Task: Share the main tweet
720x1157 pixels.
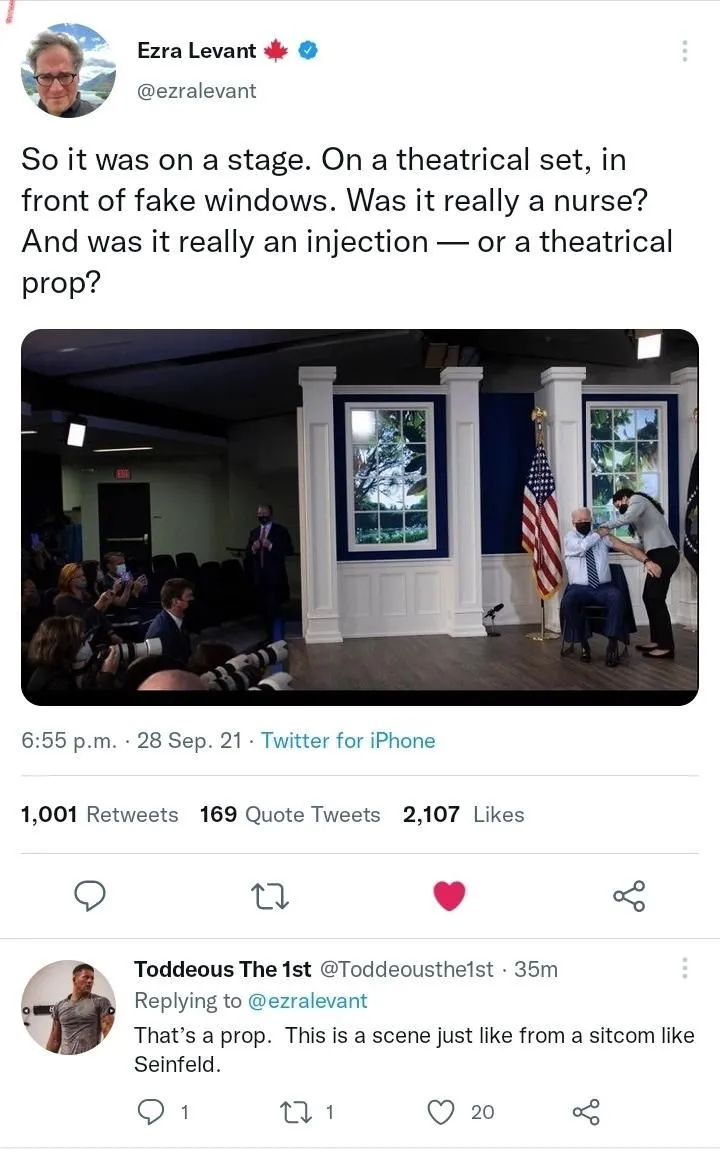Action: point(629,895)
